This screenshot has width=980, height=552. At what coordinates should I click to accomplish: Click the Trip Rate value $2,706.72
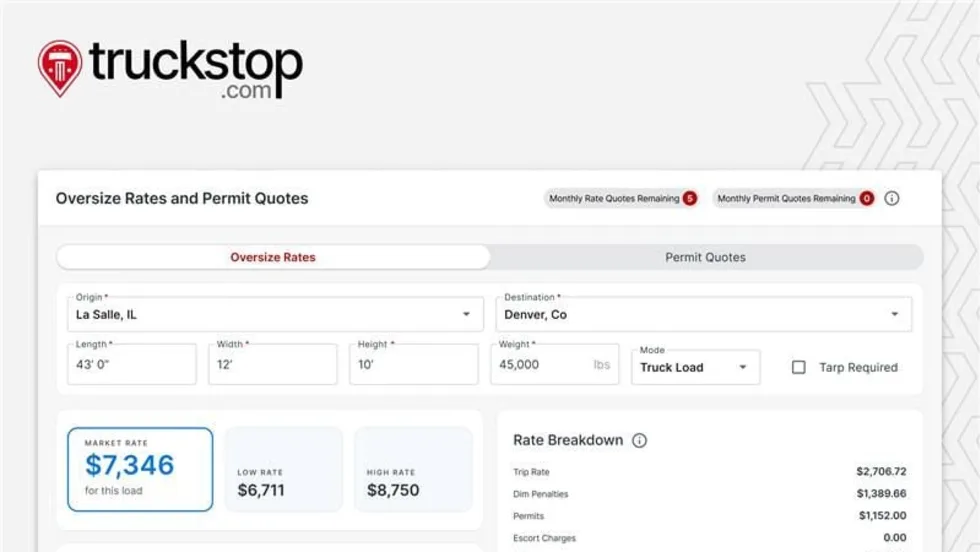(881, 471)
